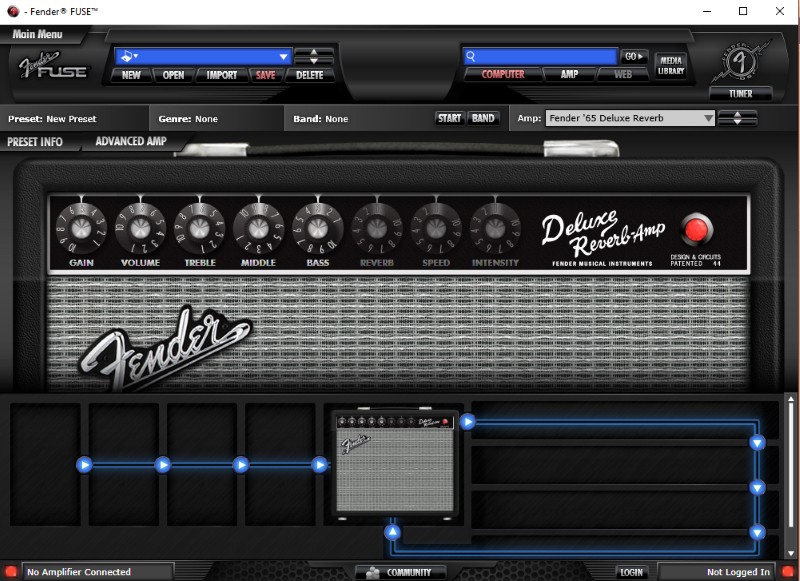Switch to the Advanced Amp tab

(130, 142)
